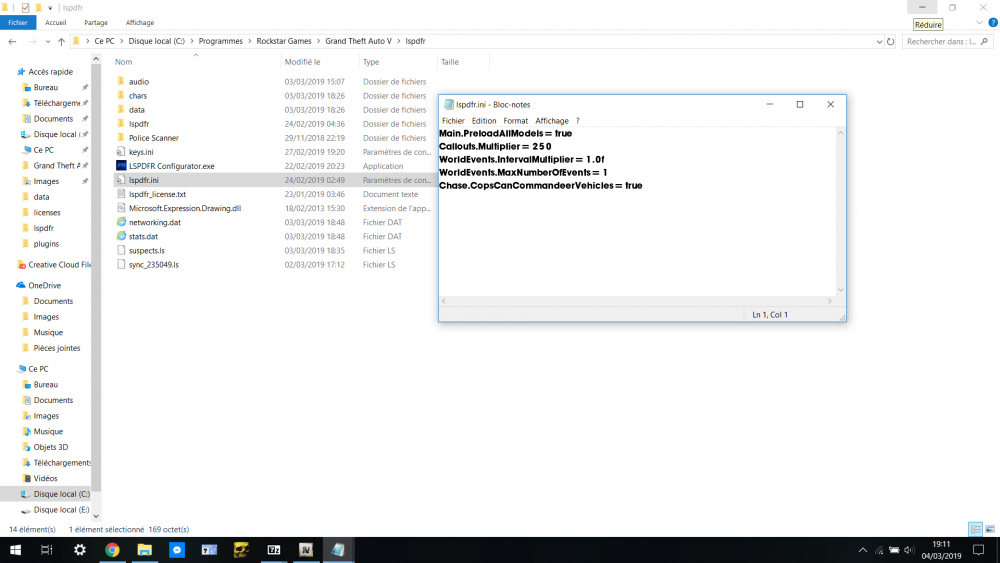Screen dimensions: 1000x563
Task: Expand address bar history dropdown
Action: [x=879, y=41]
